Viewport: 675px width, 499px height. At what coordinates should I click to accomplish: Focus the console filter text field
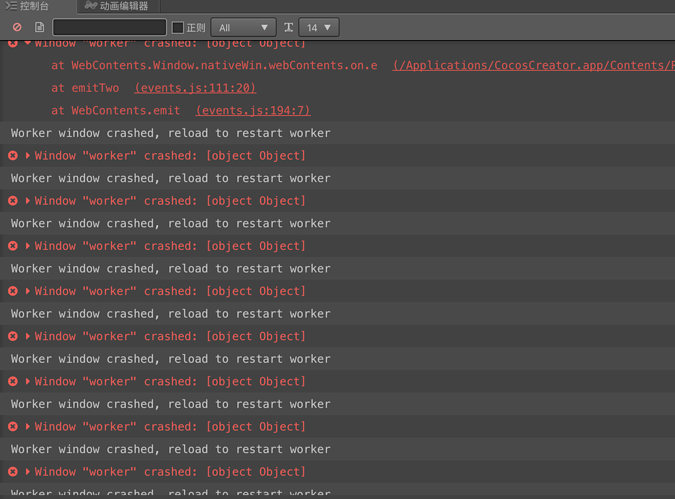pyautogui.click(x=109, y=27)
